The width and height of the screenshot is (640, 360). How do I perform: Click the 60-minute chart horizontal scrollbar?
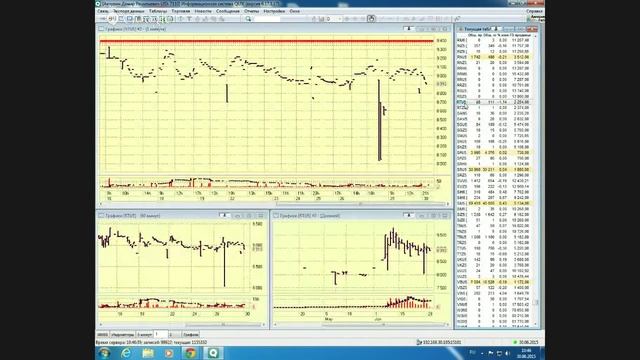(x=182, y=325)
